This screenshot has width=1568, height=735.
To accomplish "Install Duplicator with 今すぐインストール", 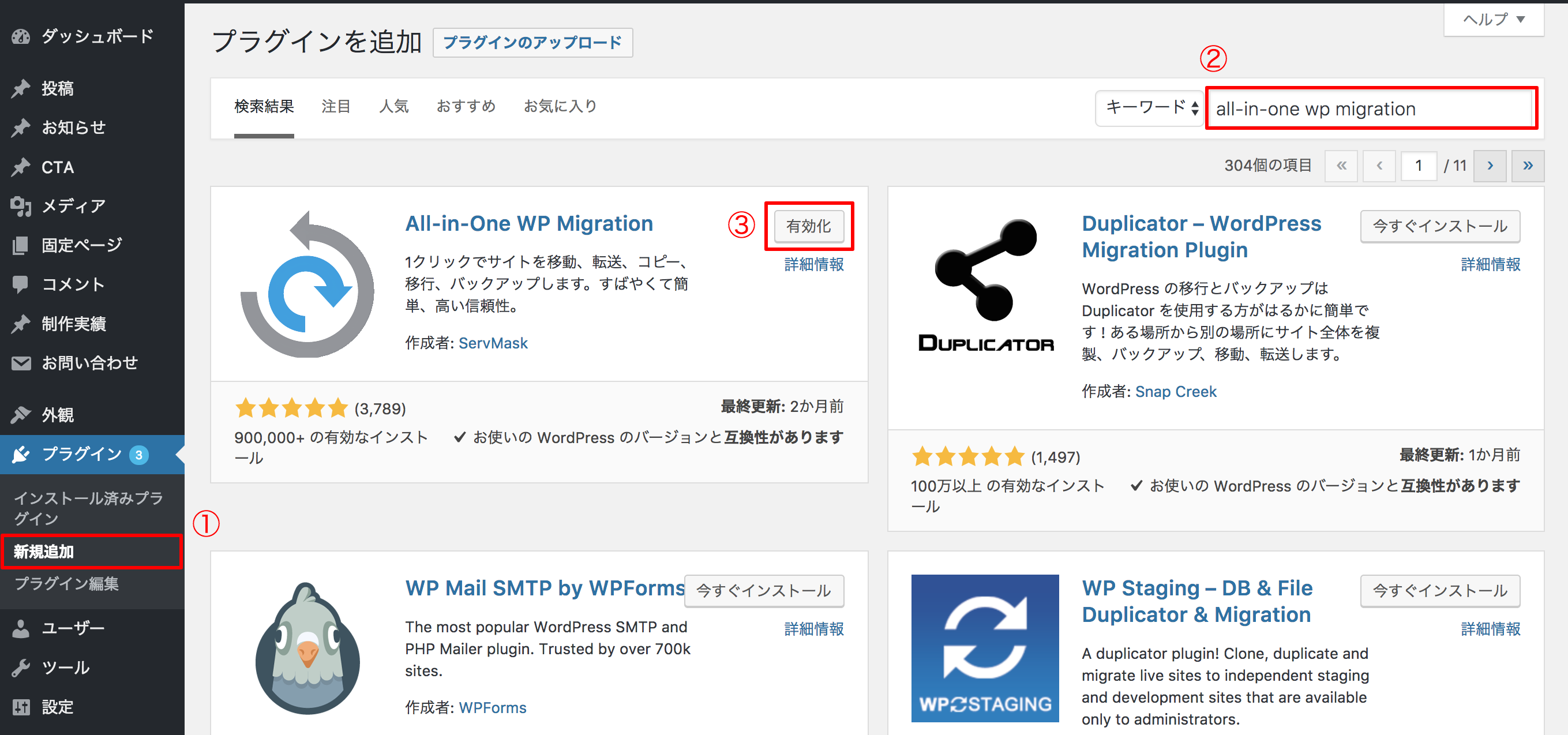I will (1440, 227).
